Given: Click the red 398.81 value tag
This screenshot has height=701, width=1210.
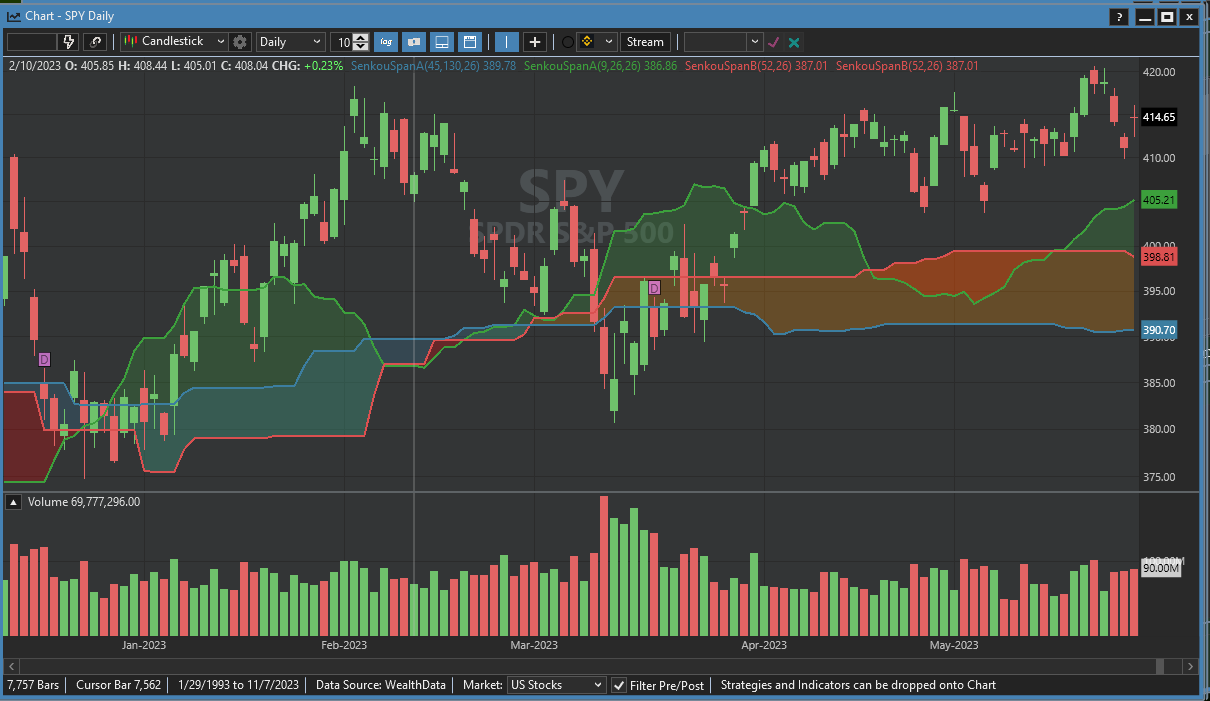Looking at the screenshot, I should 1158,257.
